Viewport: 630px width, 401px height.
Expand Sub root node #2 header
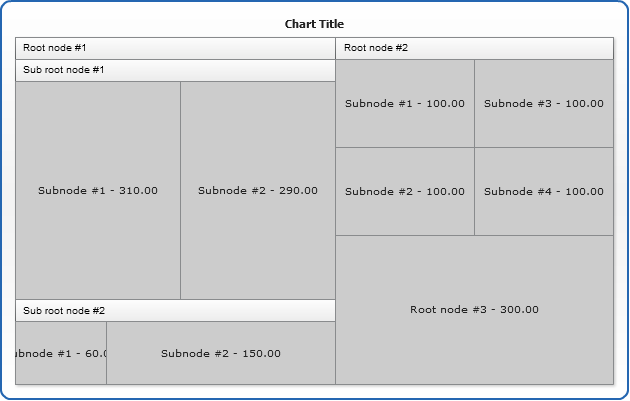coord(175,310)
